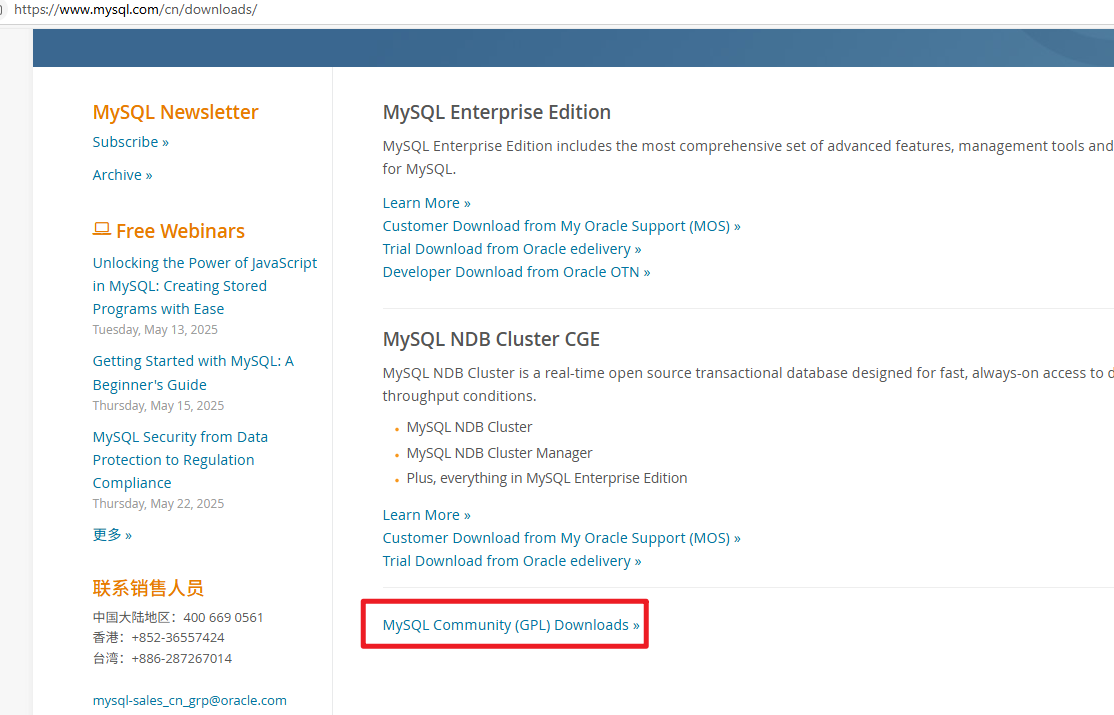The image size is (1114, 715).
Task: Click the date 'Tuesday, May 13, 2025'
Action: pyautogui.click(x=155, y=330)
